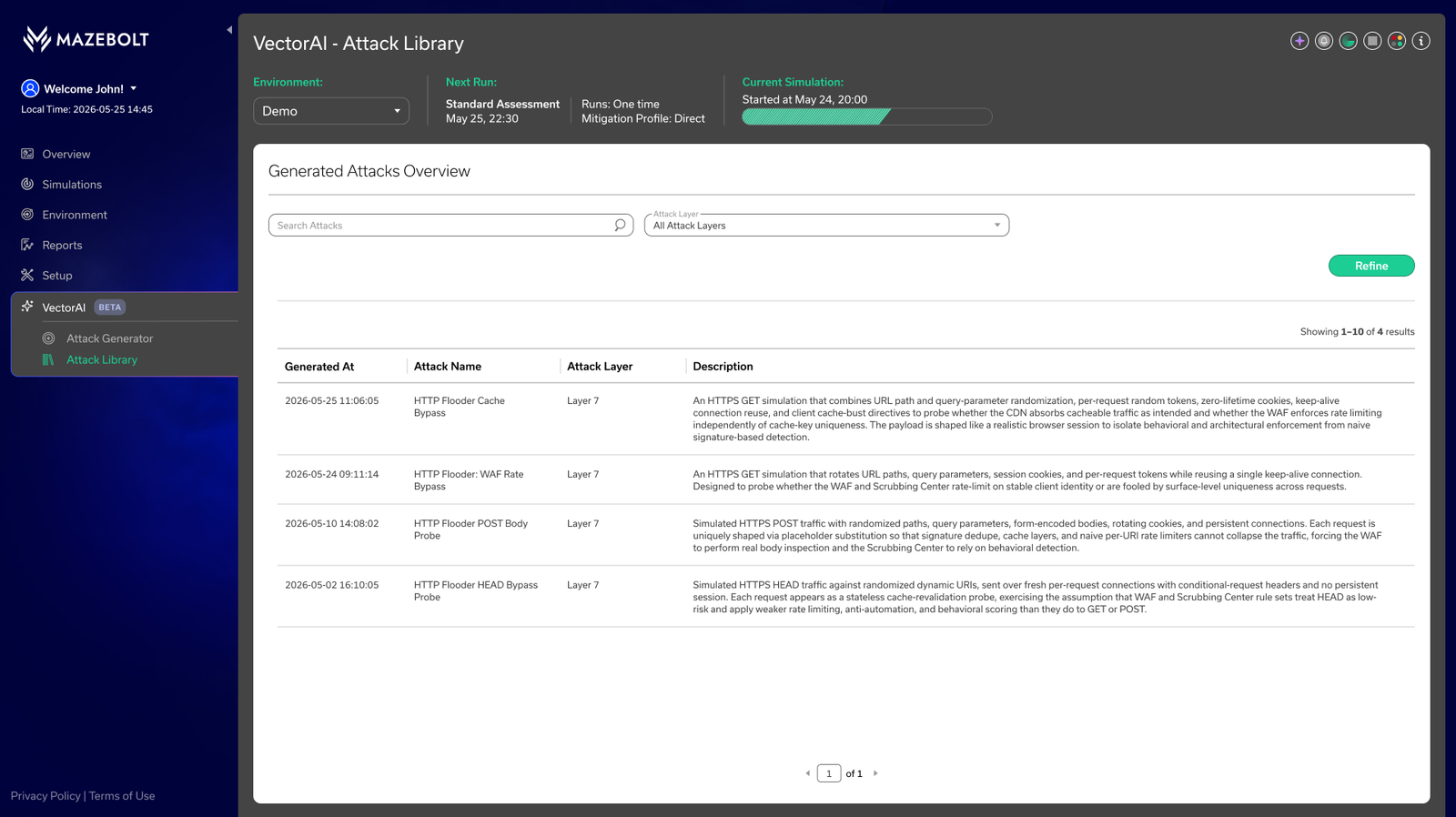Open the Privacy Policy link

point(45,796)
